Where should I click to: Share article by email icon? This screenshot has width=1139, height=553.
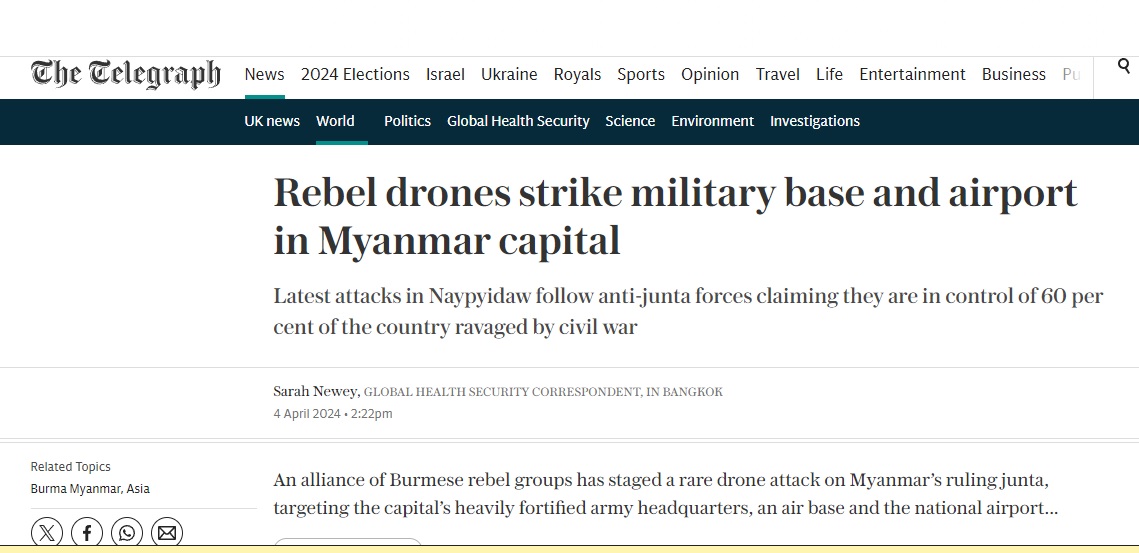[x=167, y=533]
